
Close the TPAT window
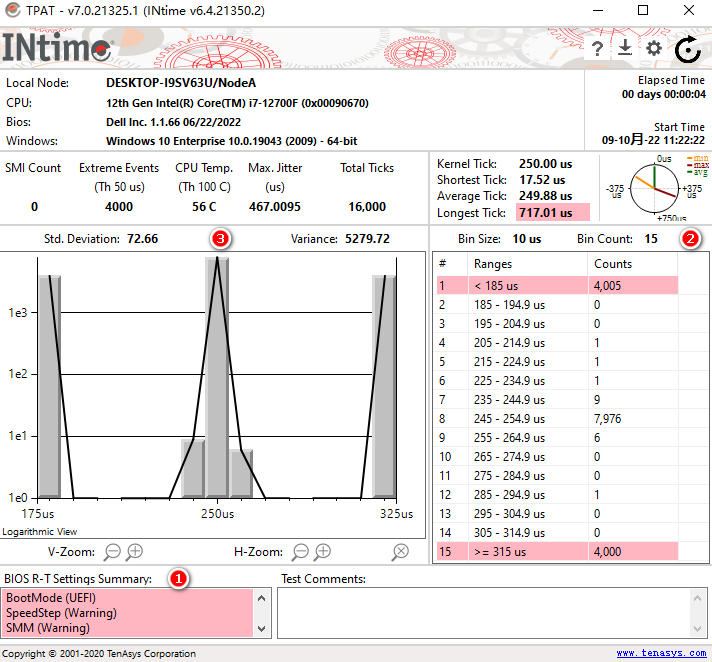coord(689,10)
